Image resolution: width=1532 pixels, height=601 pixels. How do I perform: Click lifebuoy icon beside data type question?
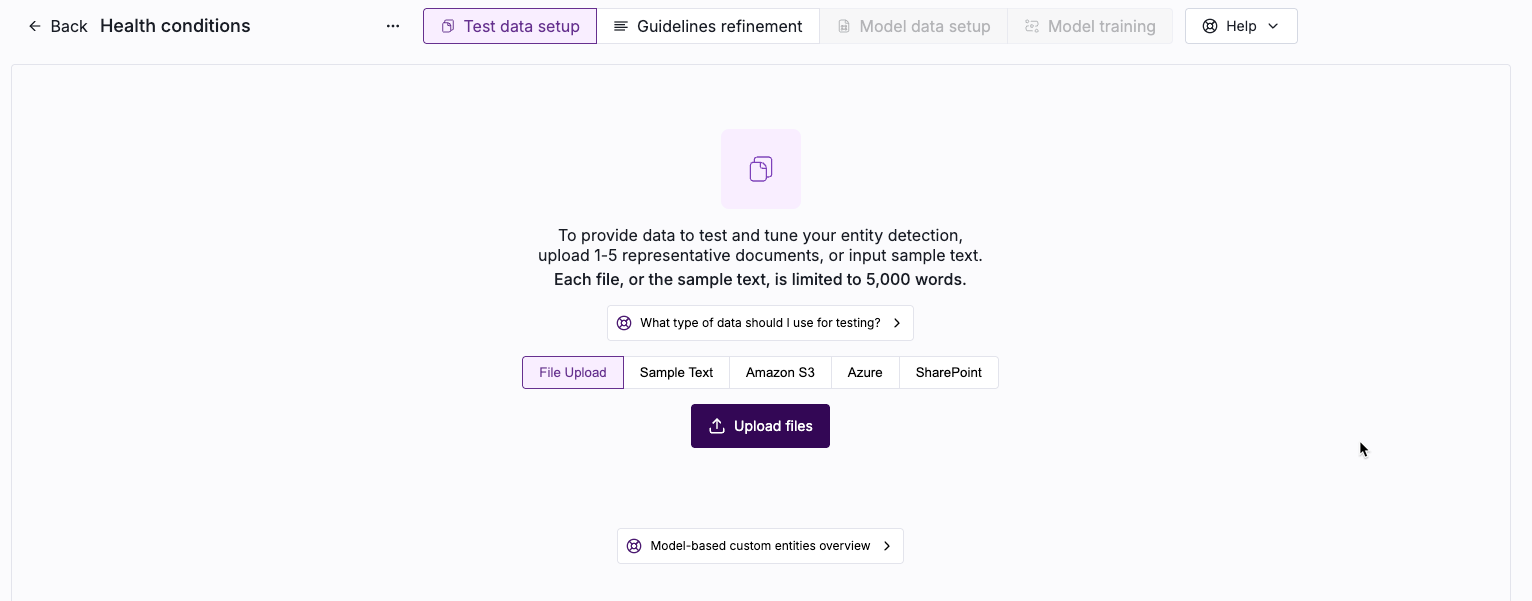pos(624,323)
